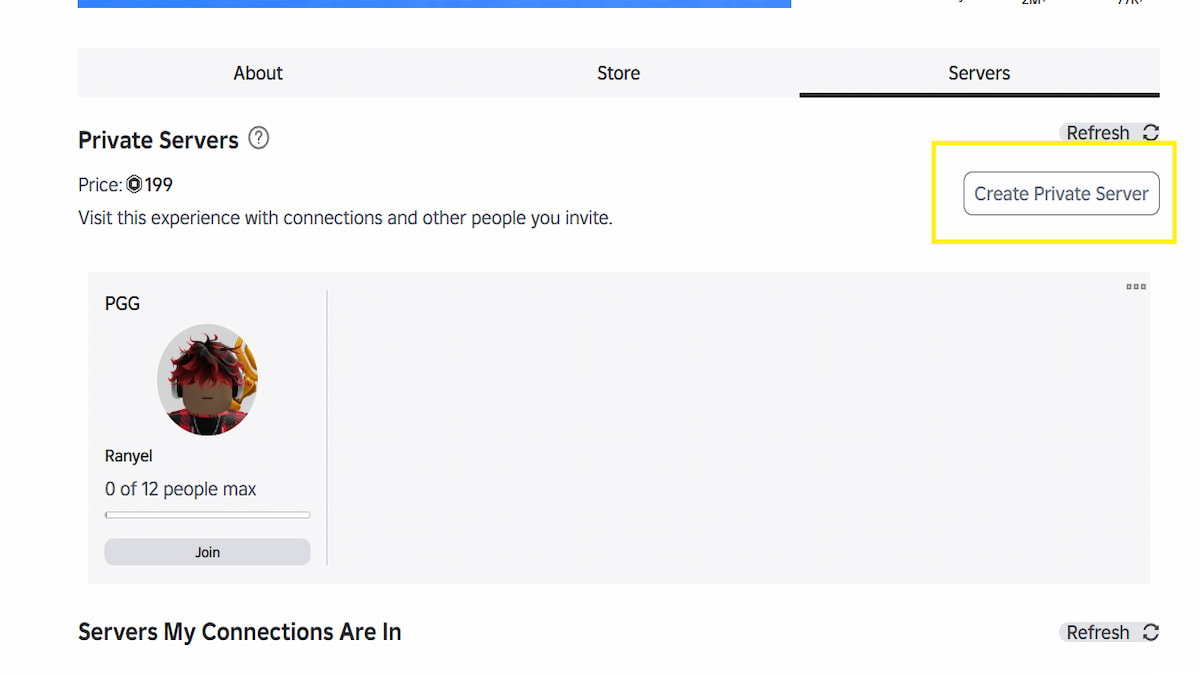Open the About tab

(258, 73)
